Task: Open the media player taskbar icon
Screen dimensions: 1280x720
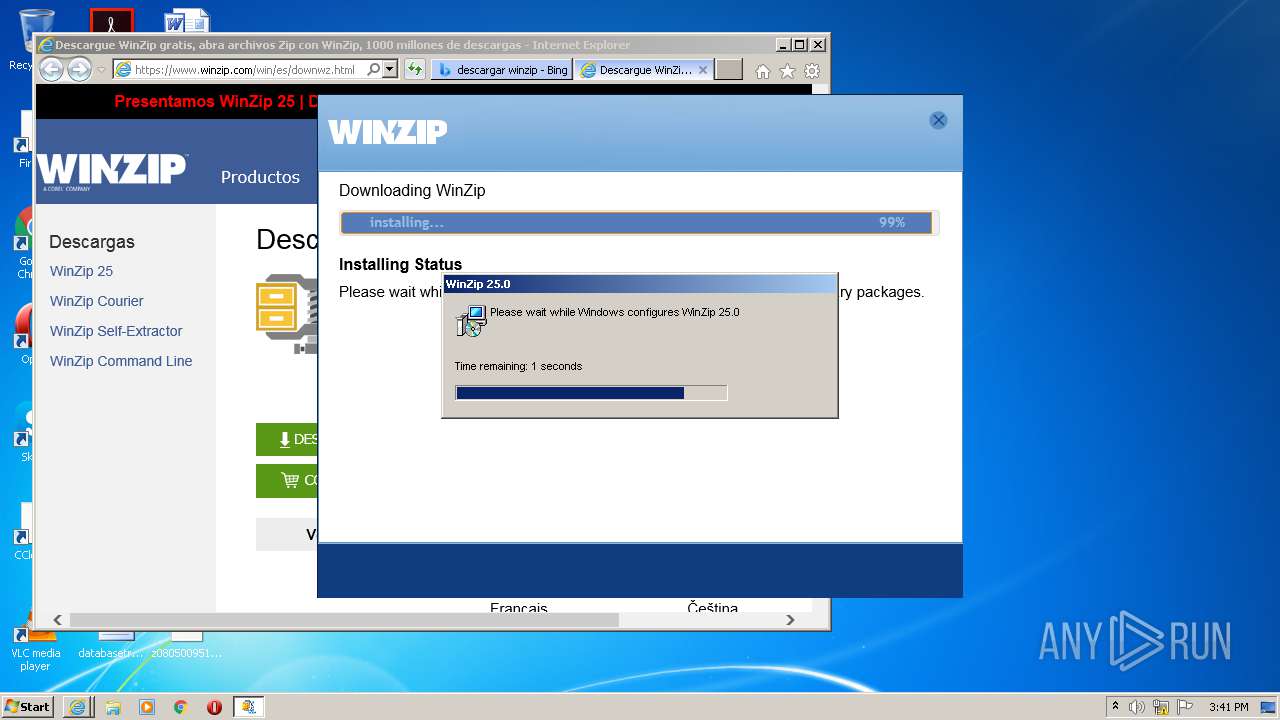Action: click(x=147, y=707)
